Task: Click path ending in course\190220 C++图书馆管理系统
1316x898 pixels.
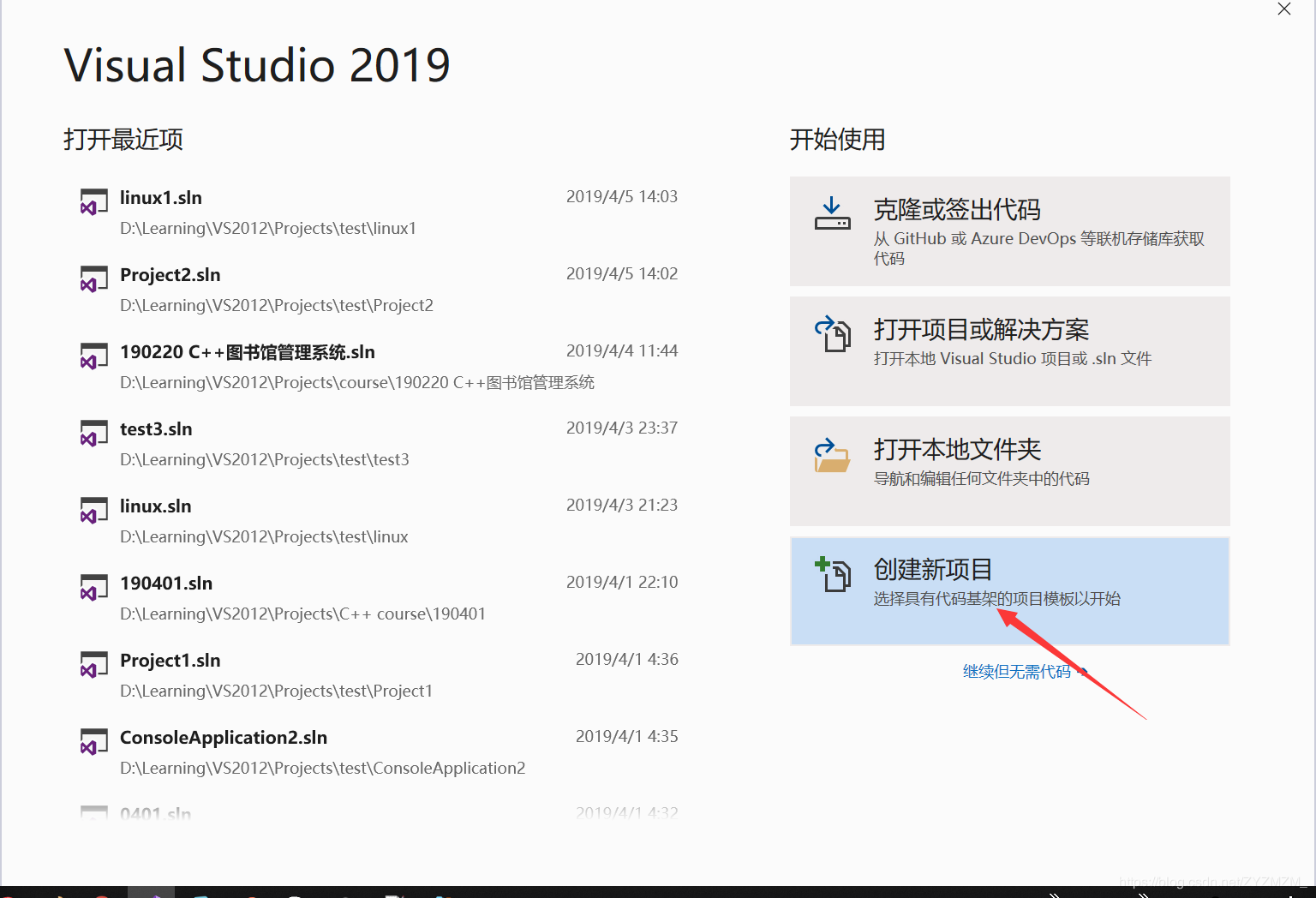Action: tap(357, 383)
